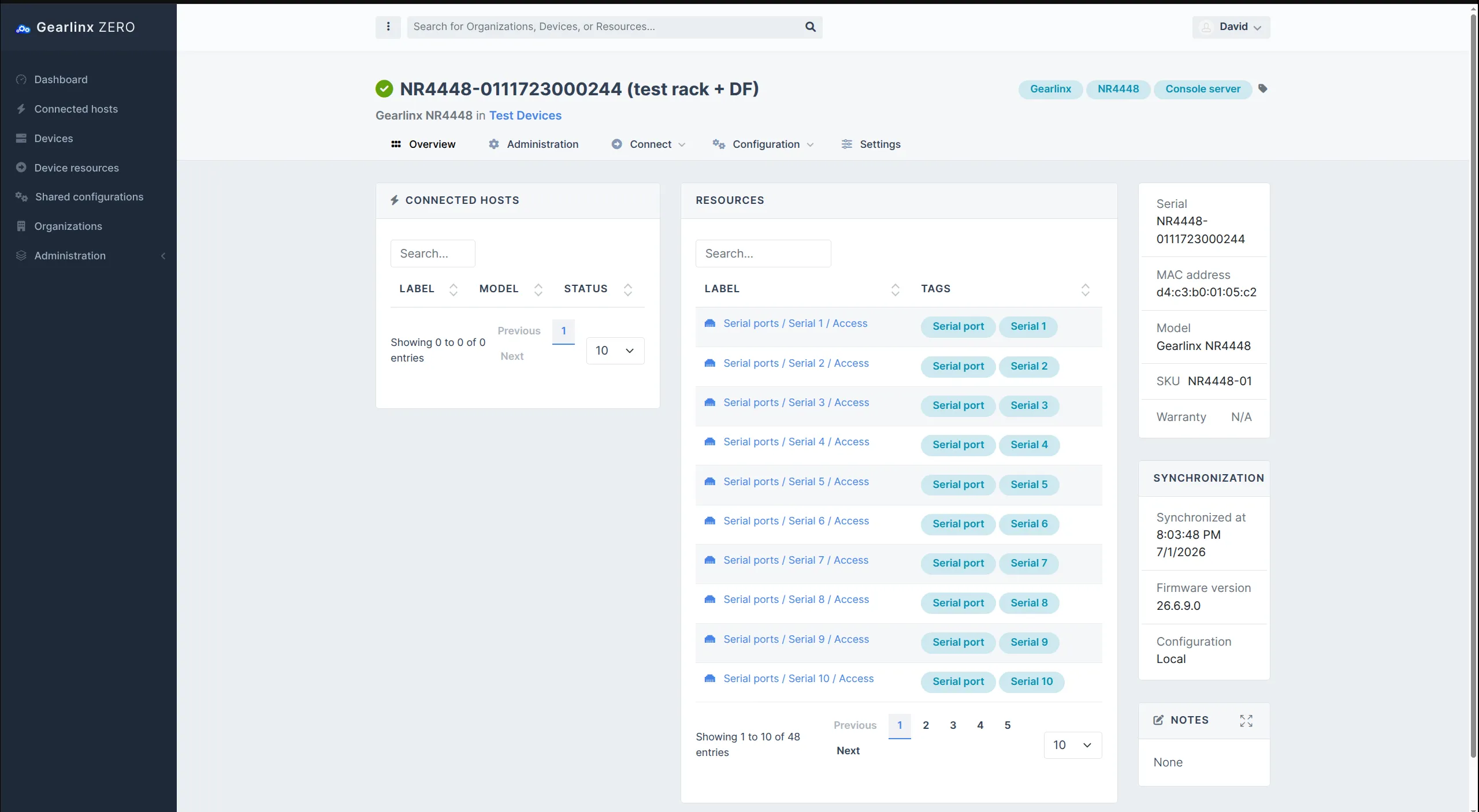The height and width of the screenshot is (812, 1479).
Task: Click the Gearlinx ZERO logo icon
Action: [x=23, y=28]
